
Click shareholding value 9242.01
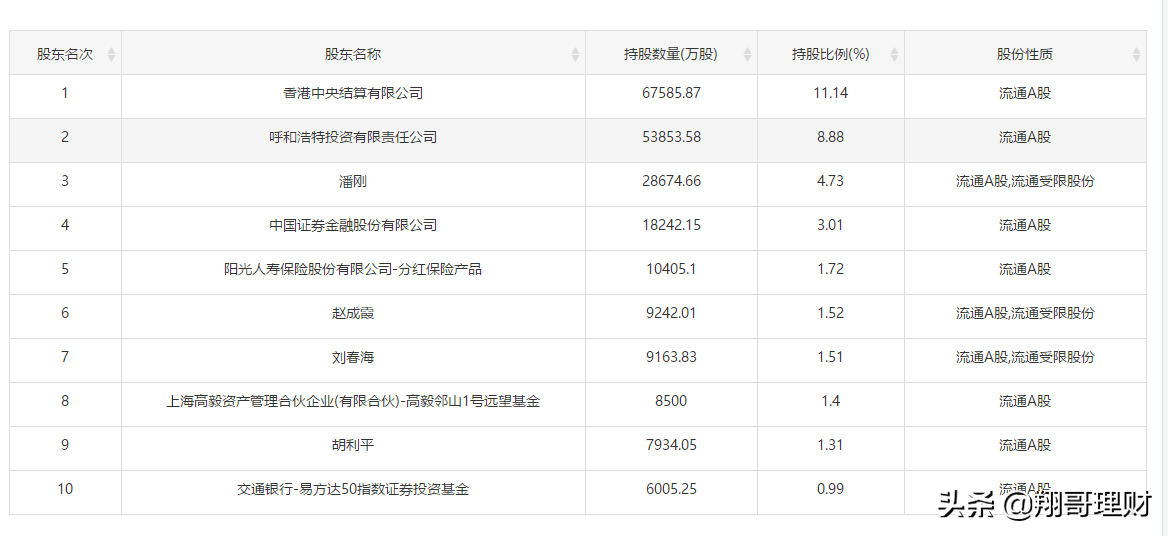tap(671, 313)
